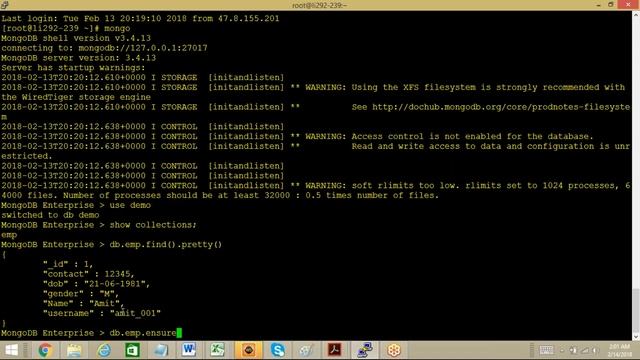This screenshot has height=360, width=640.
Task: Click the scrollbar up arrow
Action: click(636, 15)
